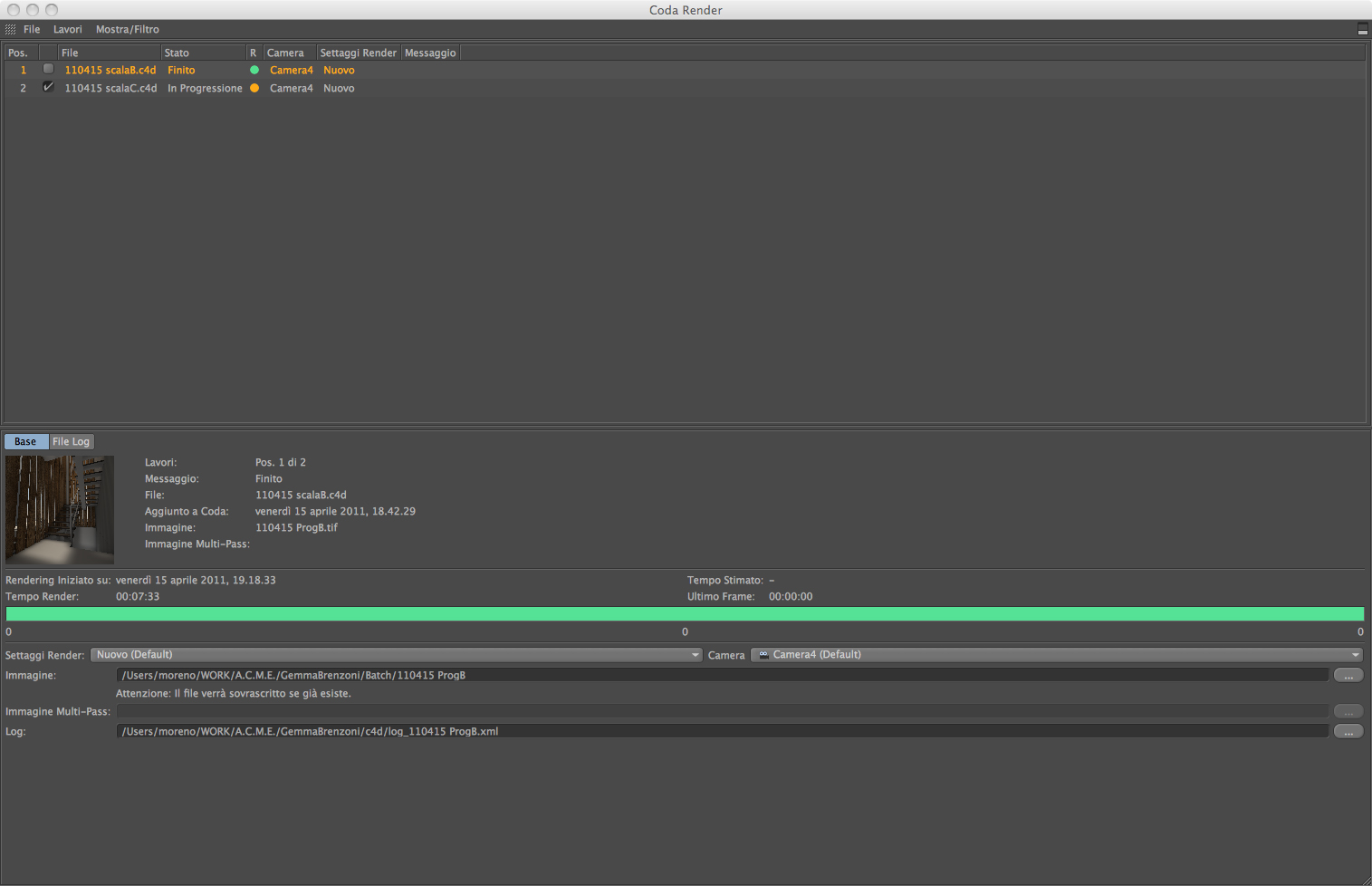Open the Camera4 (Default) dropdown
The height and width of the screenshot is (886, 1372).
click(x=1057, y=654)
